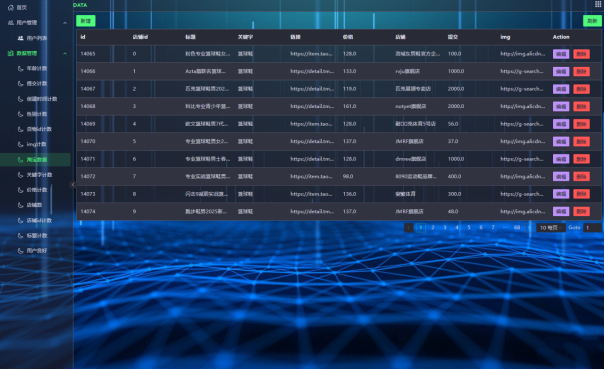The image size is (605, 370).
Task: Click the price cell 161.0
Action: (x=350, y=106)
